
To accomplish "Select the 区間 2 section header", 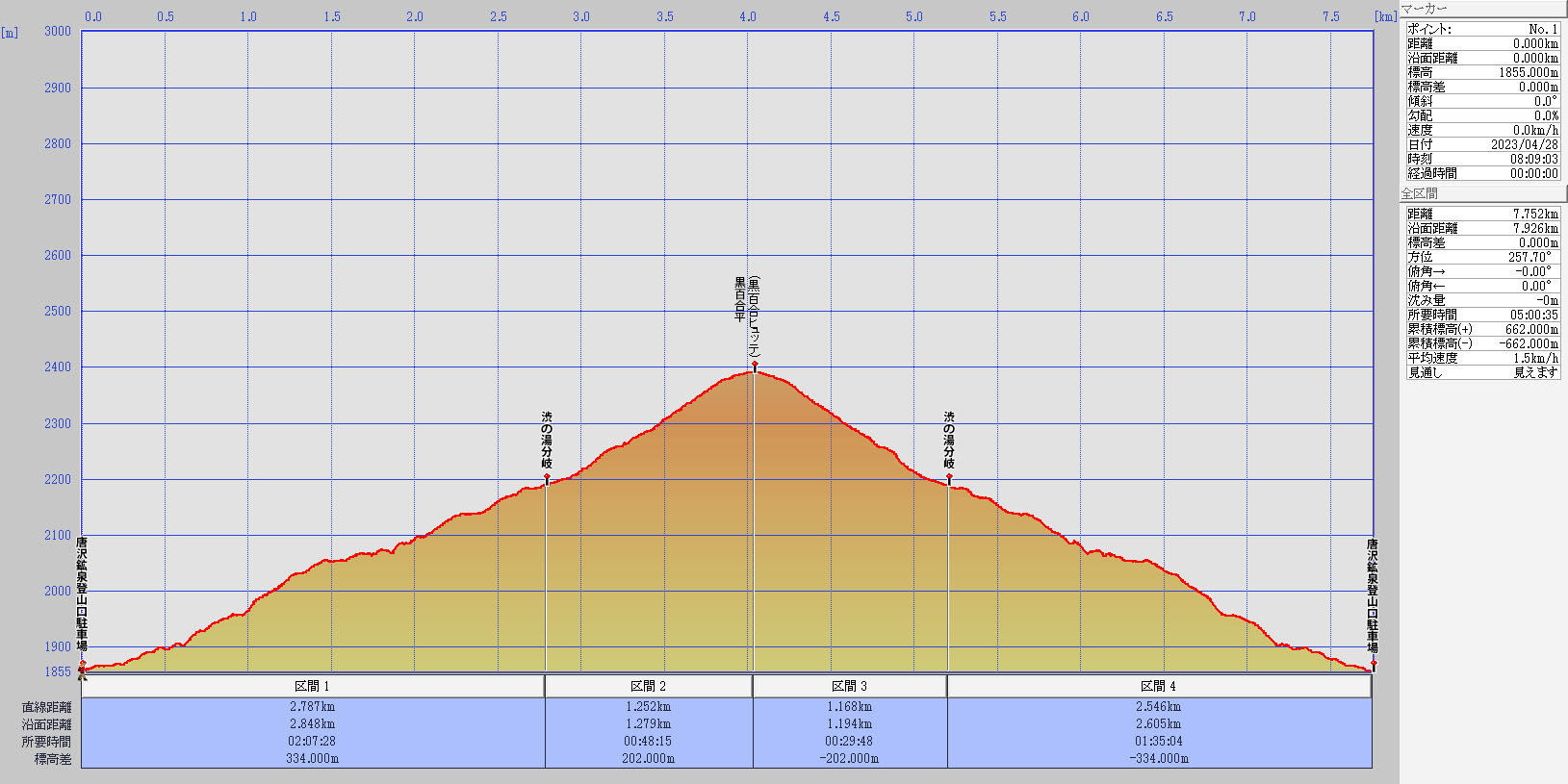I will click(648, 686).
